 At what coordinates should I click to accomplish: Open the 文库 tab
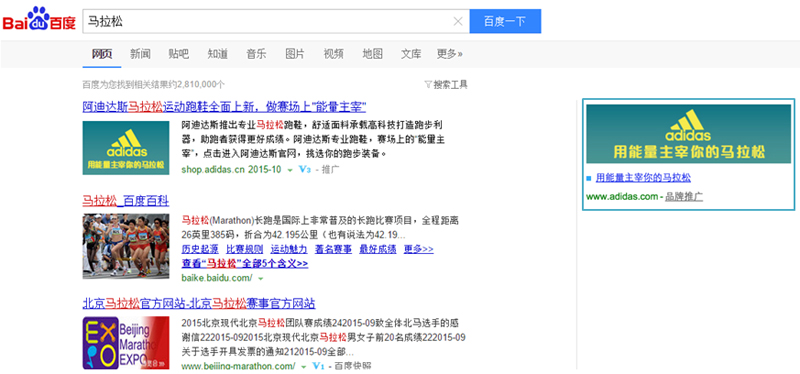pos(411,54)
